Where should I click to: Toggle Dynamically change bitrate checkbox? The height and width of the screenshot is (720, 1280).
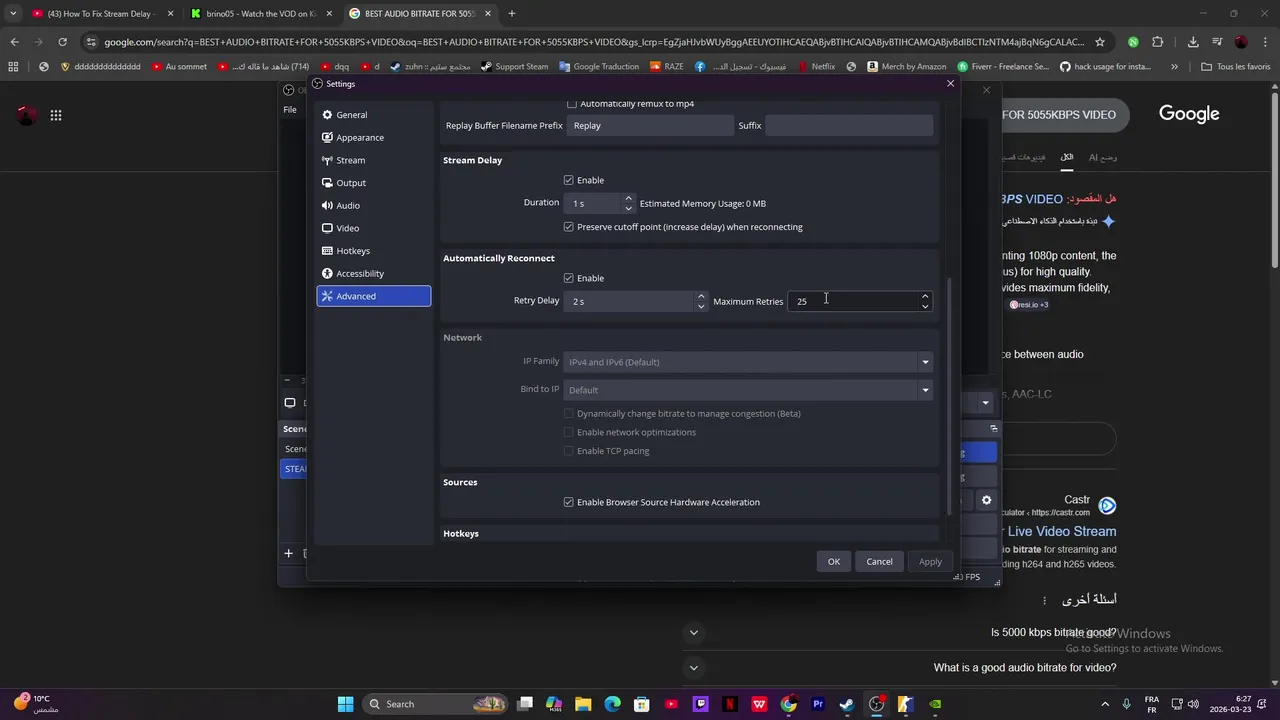[569, 413]
